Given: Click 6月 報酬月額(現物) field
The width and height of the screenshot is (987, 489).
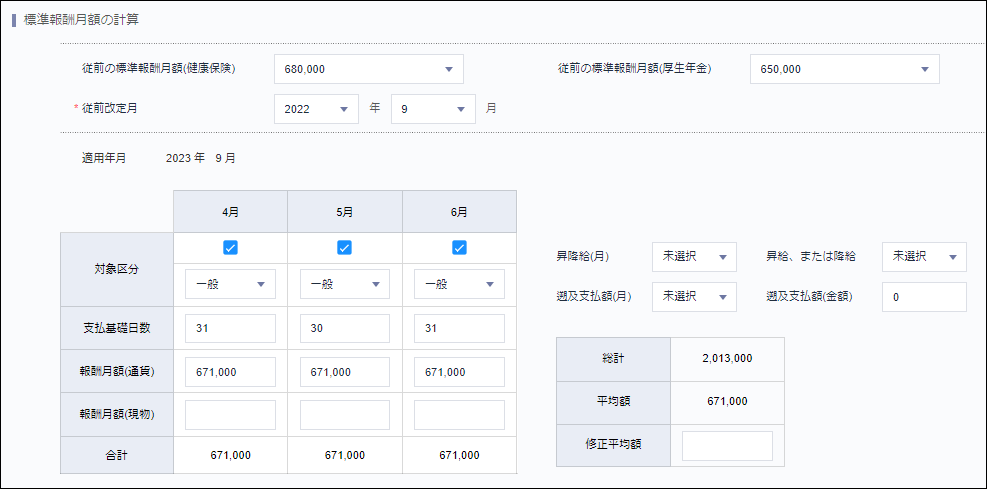Looking at the screenshot, I should tap(460, 415).
